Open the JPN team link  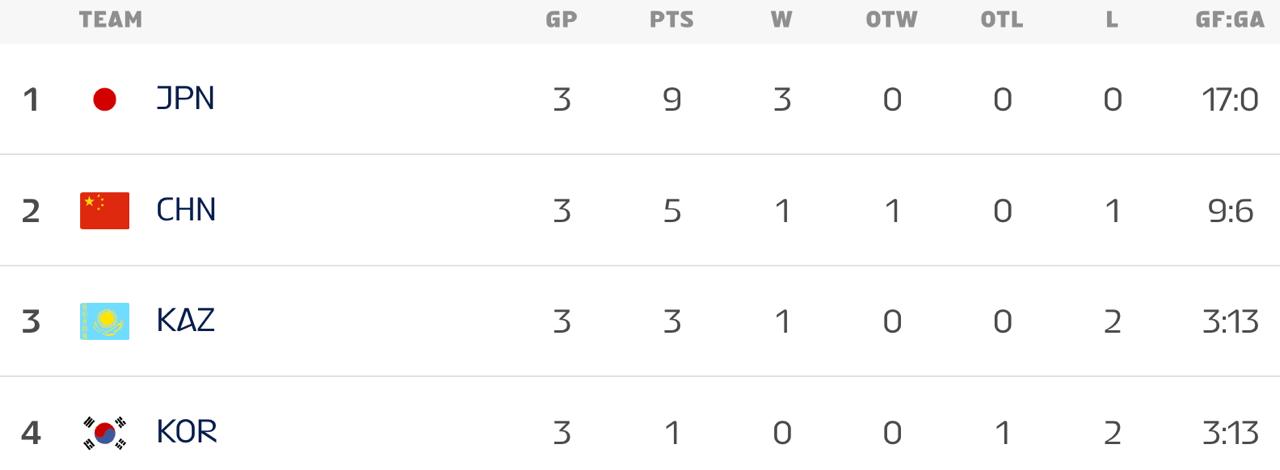[x=185, y=99]
